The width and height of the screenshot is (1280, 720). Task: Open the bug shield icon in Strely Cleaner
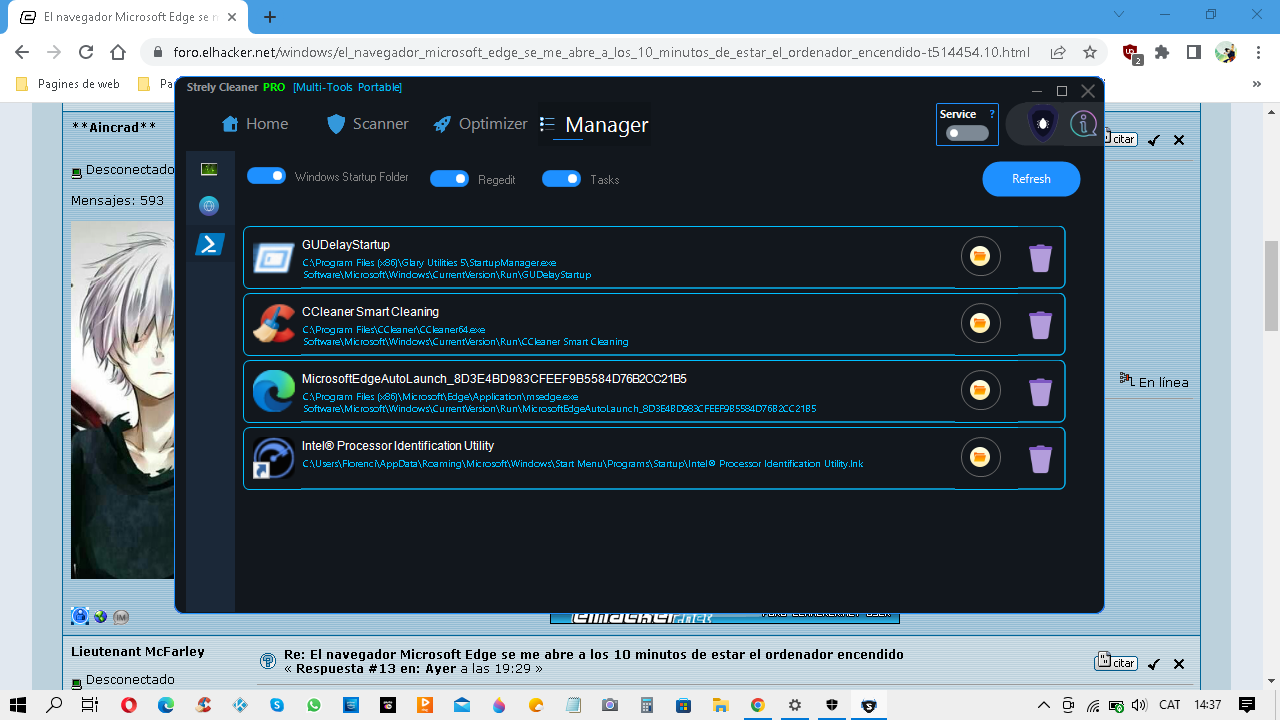pos(1043,124)
